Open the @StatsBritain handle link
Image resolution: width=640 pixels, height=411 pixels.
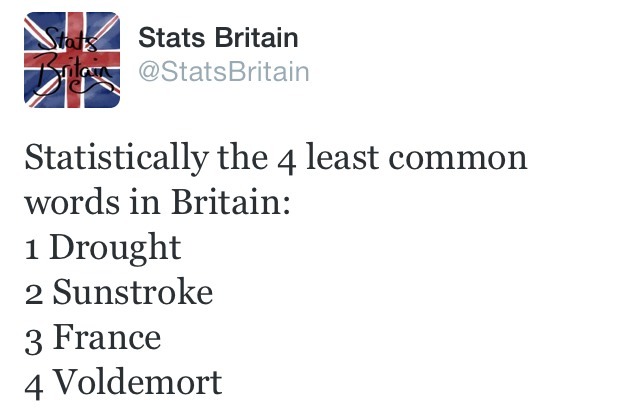224,72
